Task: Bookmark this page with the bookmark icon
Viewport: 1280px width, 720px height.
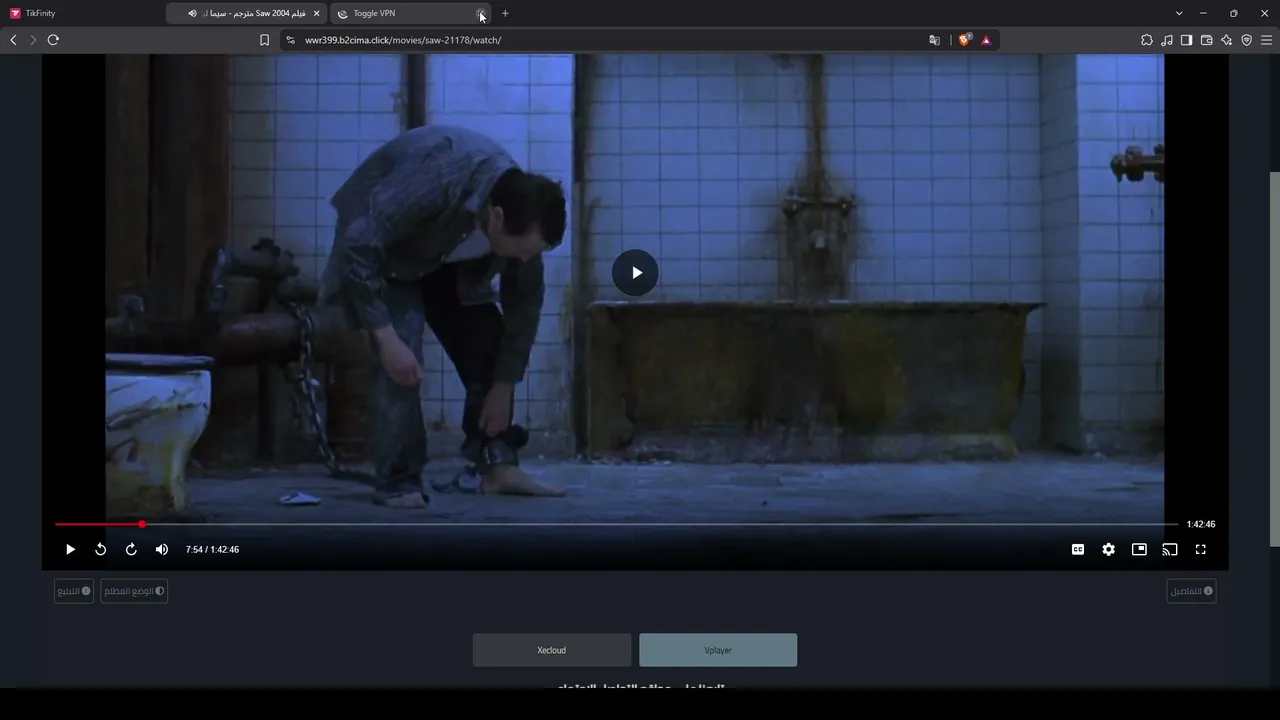Action: pos(264,40)
